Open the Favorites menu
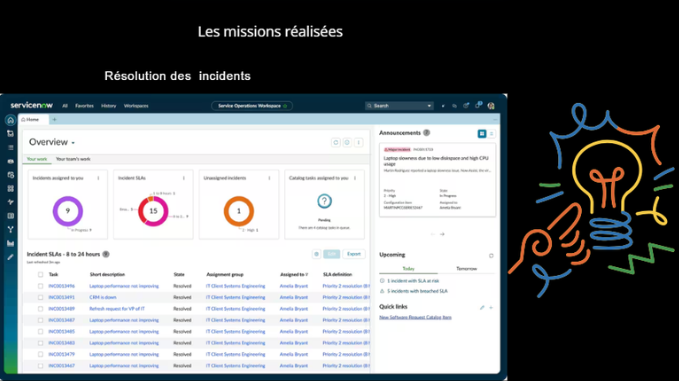The image size is (679, 381). pyautogui.click(x=84, y=106)
